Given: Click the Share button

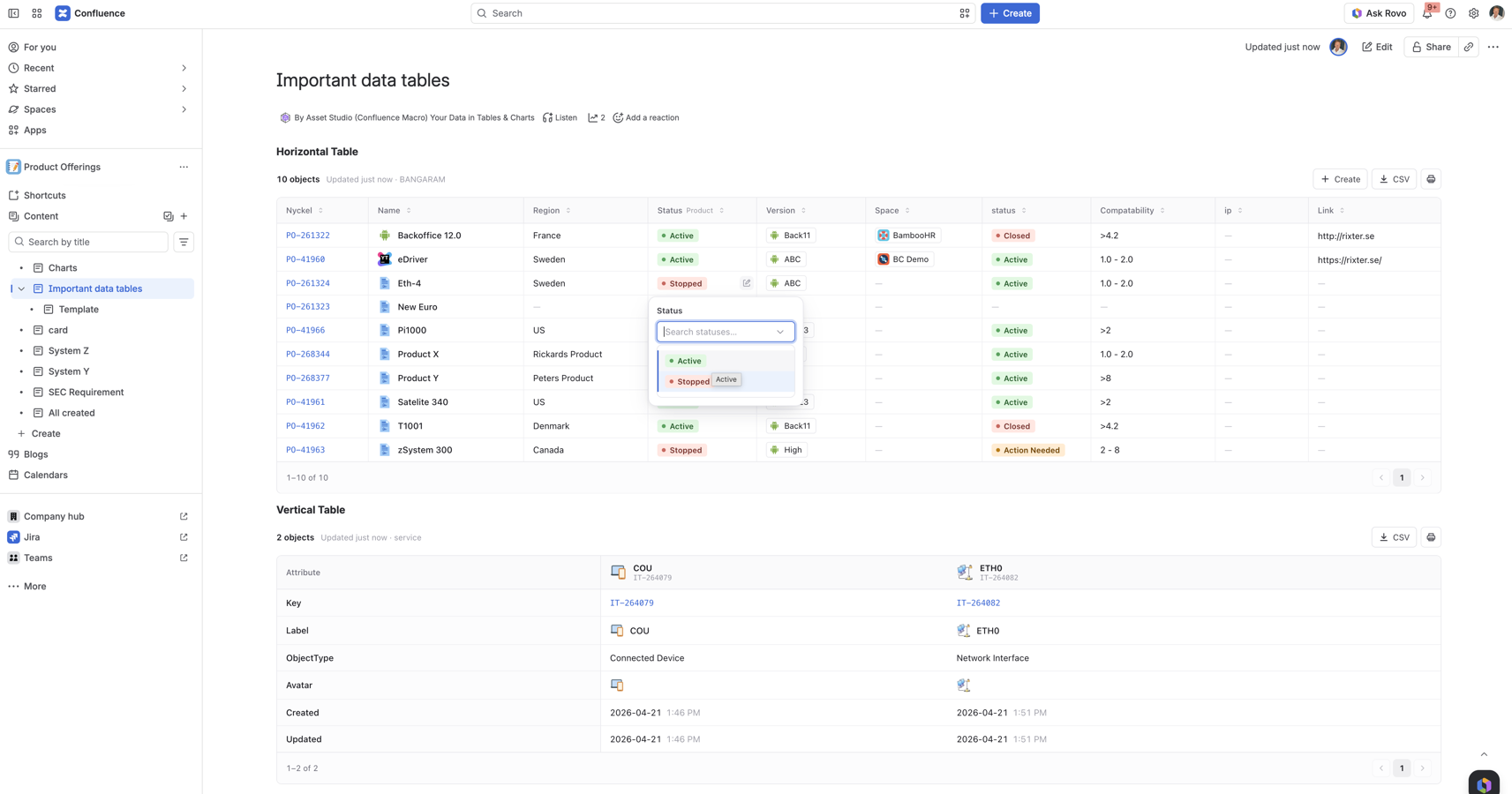Looking at the screenshot, I should [1431, 47].
